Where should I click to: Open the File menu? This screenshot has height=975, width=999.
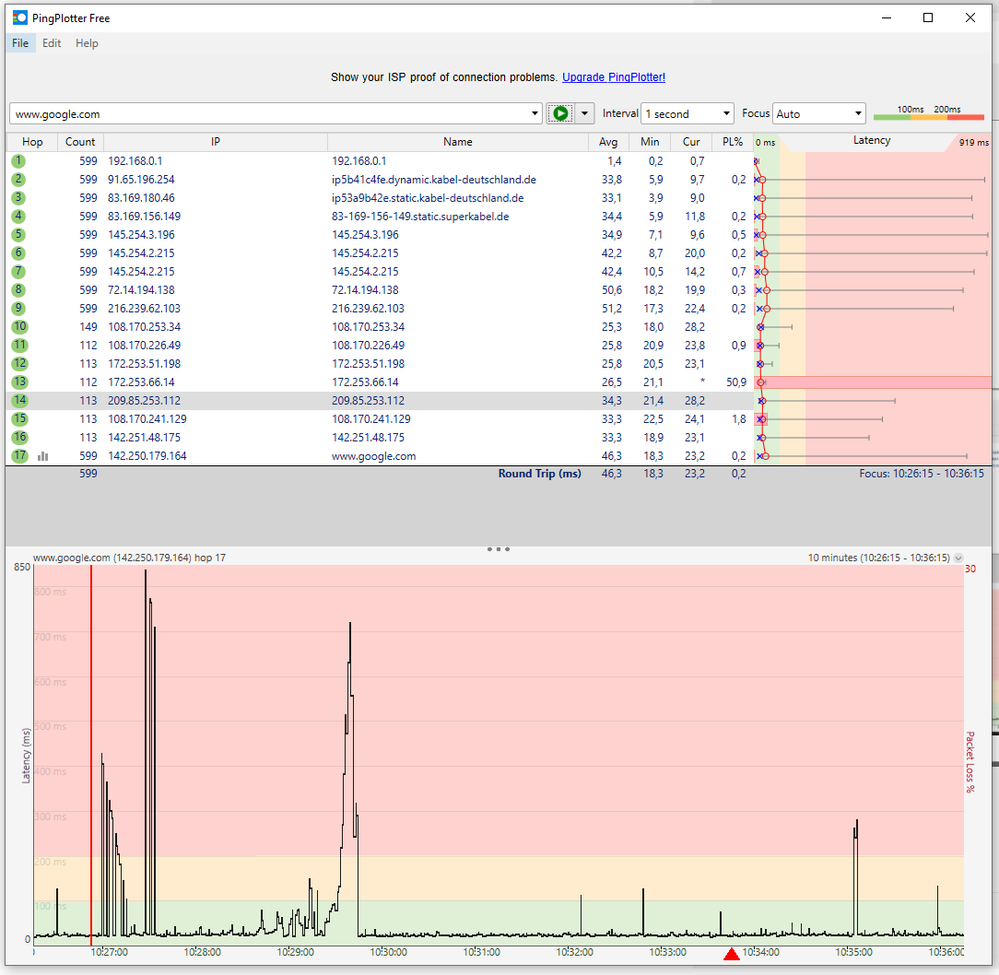(20, 43)
